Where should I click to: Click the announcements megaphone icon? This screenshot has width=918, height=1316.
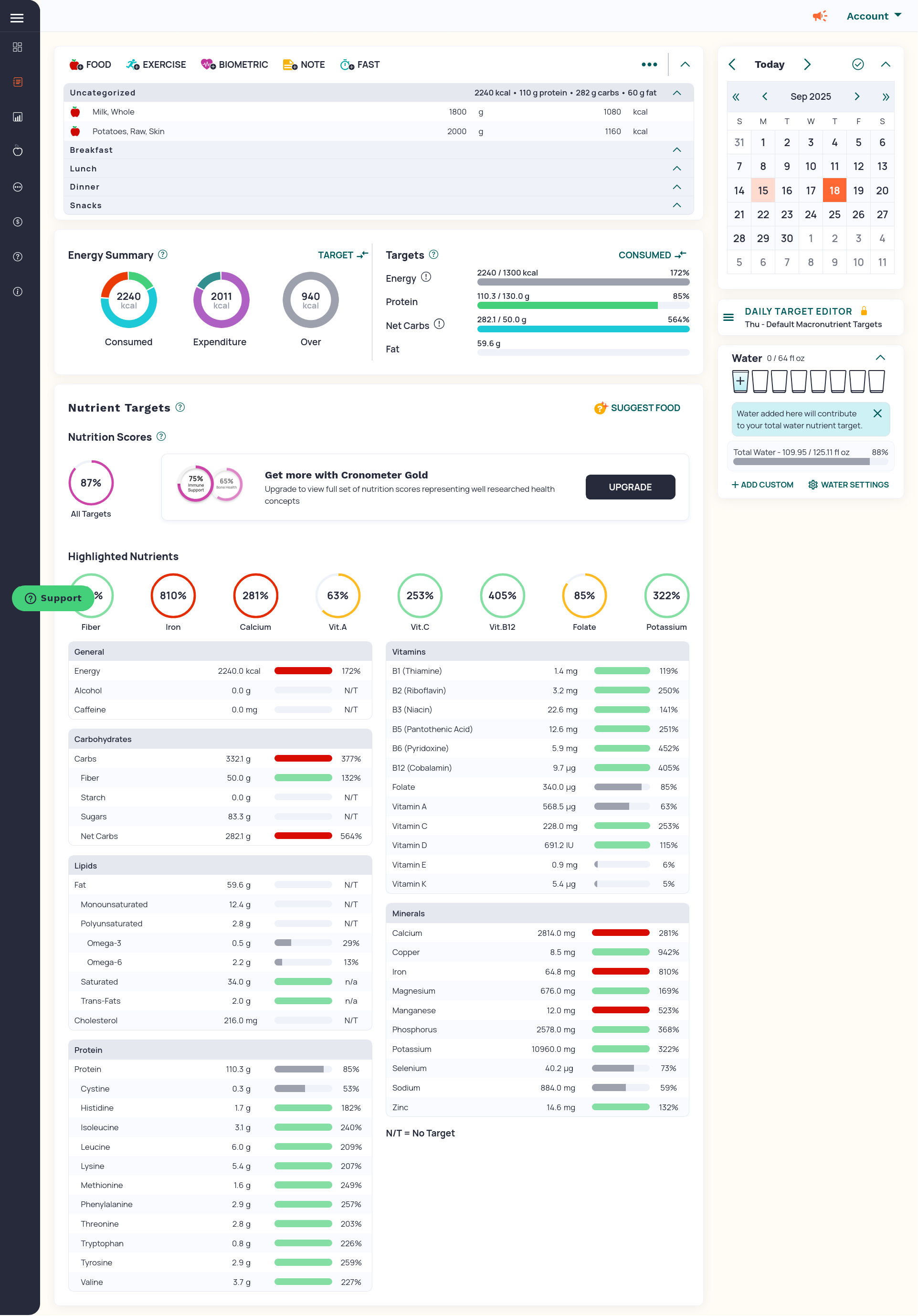point(820,16)
